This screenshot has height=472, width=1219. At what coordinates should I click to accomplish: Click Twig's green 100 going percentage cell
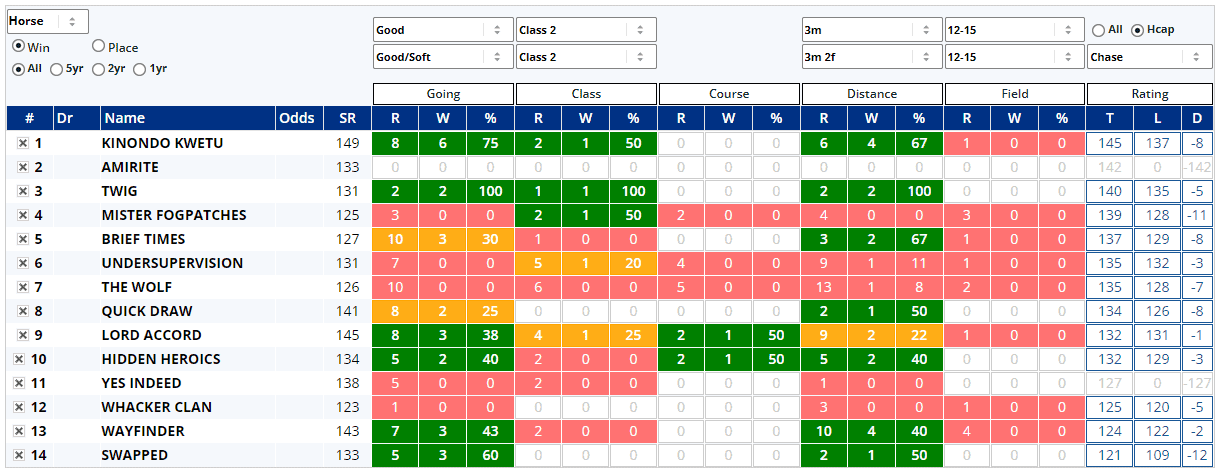click(490, 192)
